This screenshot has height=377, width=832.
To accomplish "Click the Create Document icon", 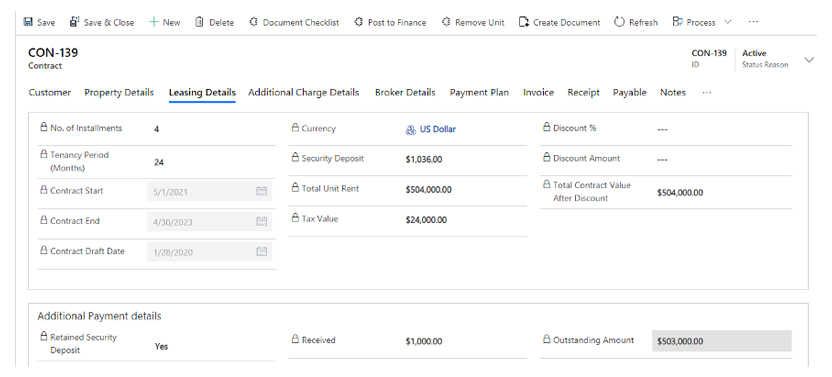I will point(524,22).
